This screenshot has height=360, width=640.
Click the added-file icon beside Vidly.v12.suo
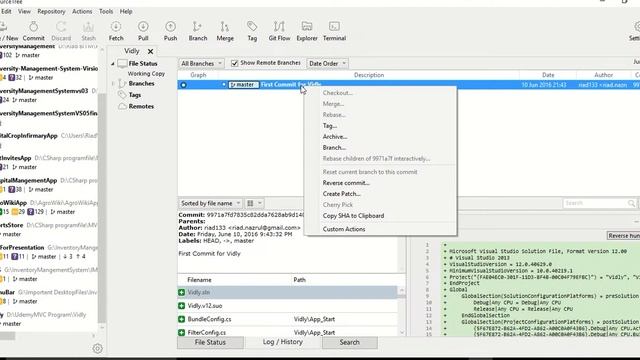pyautogui.click(x=182, y=306)
